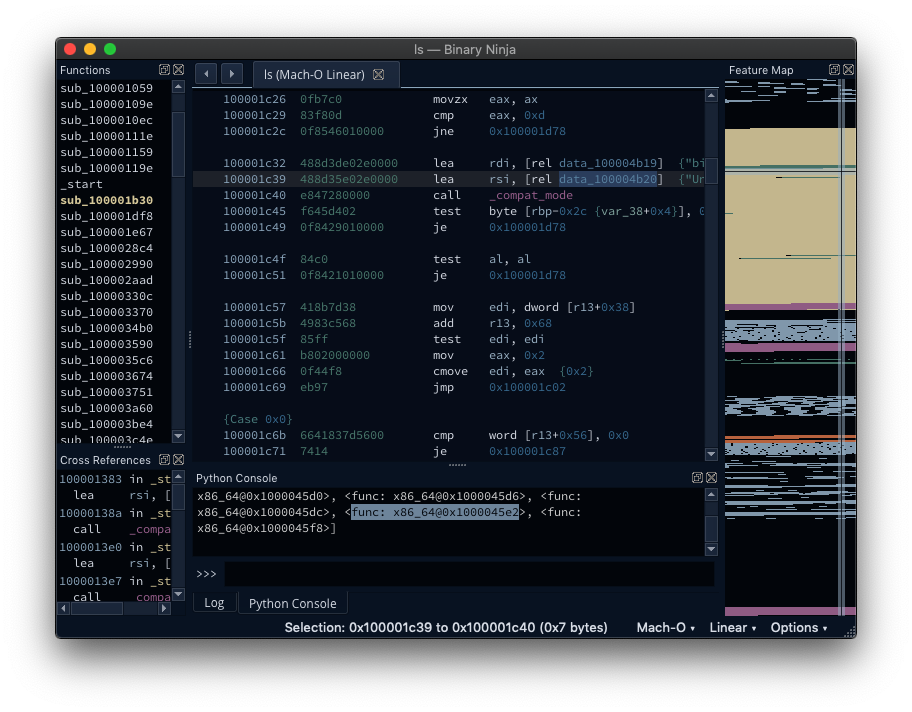Click disassembly view scroll down arrow

click(x=711, y=454)
